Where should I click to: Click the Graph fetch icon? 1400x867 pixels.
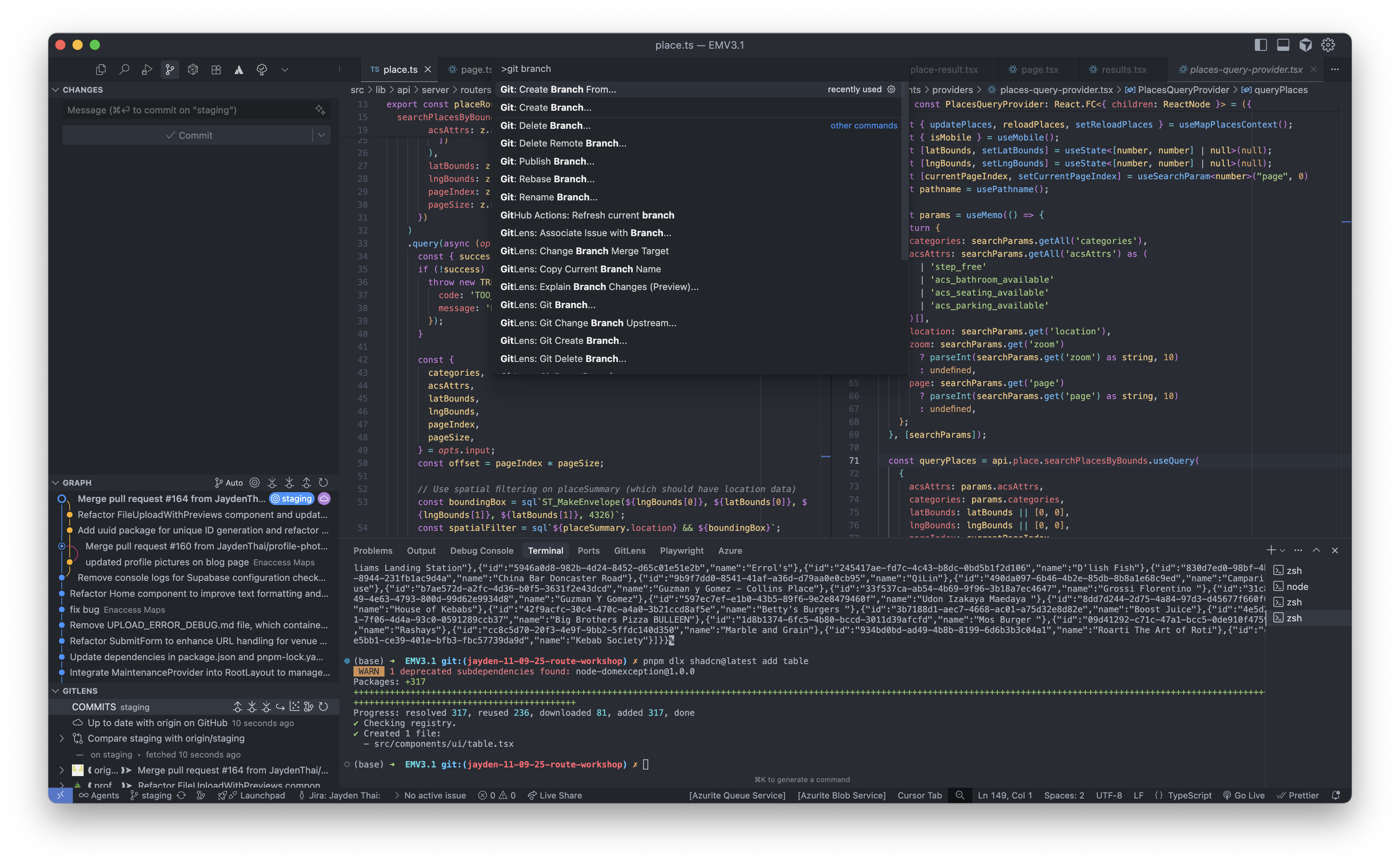272,483
